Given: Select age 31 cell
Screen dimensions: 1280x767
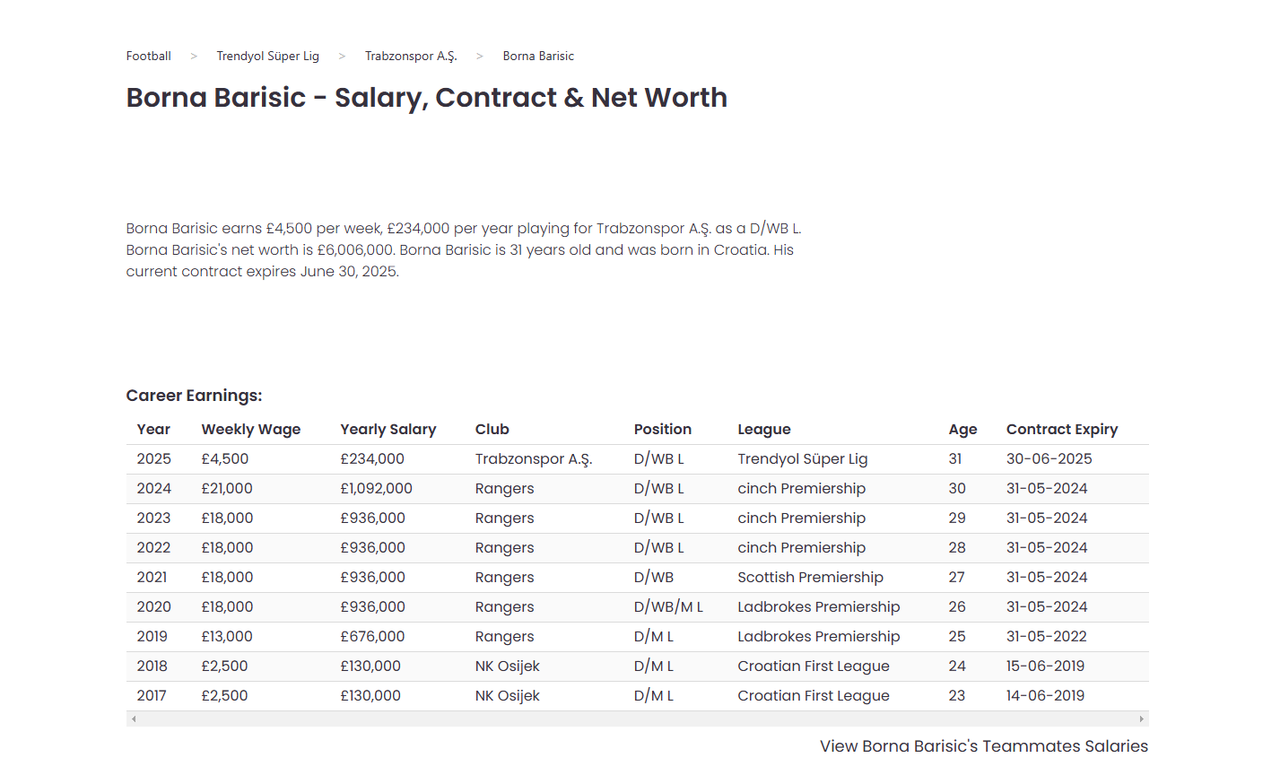Looking at the screenshot, I should [x=956, y=459].
